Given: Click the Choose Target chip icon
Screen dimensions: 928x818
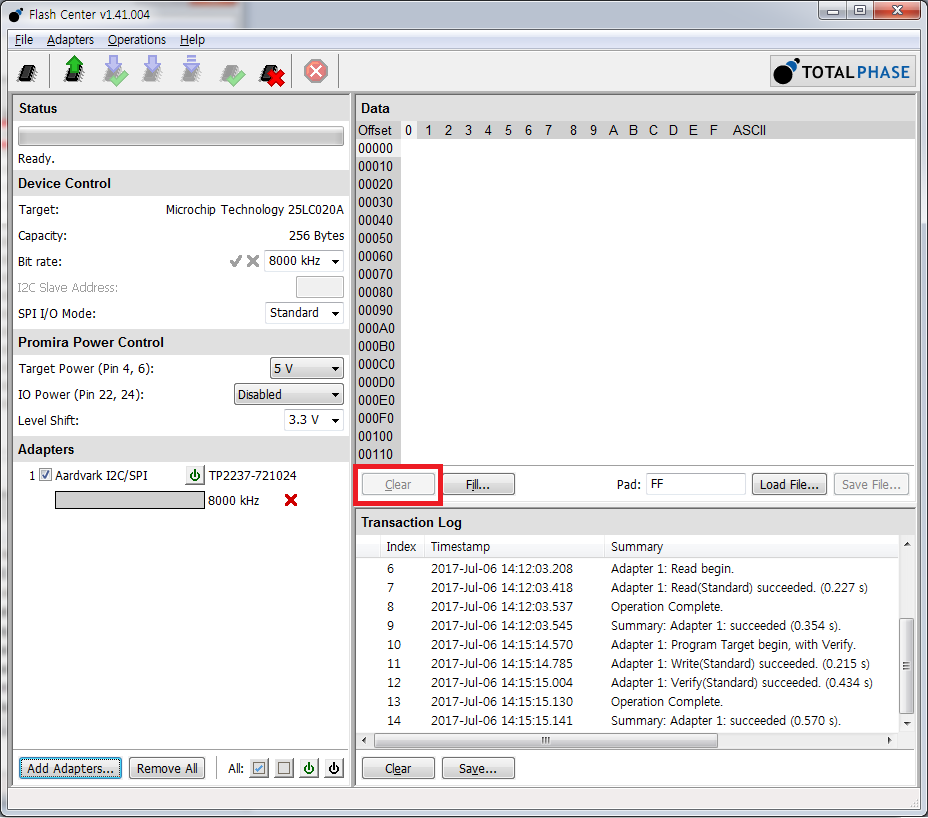Looking at the screenshot, I should tap(27, 72).
